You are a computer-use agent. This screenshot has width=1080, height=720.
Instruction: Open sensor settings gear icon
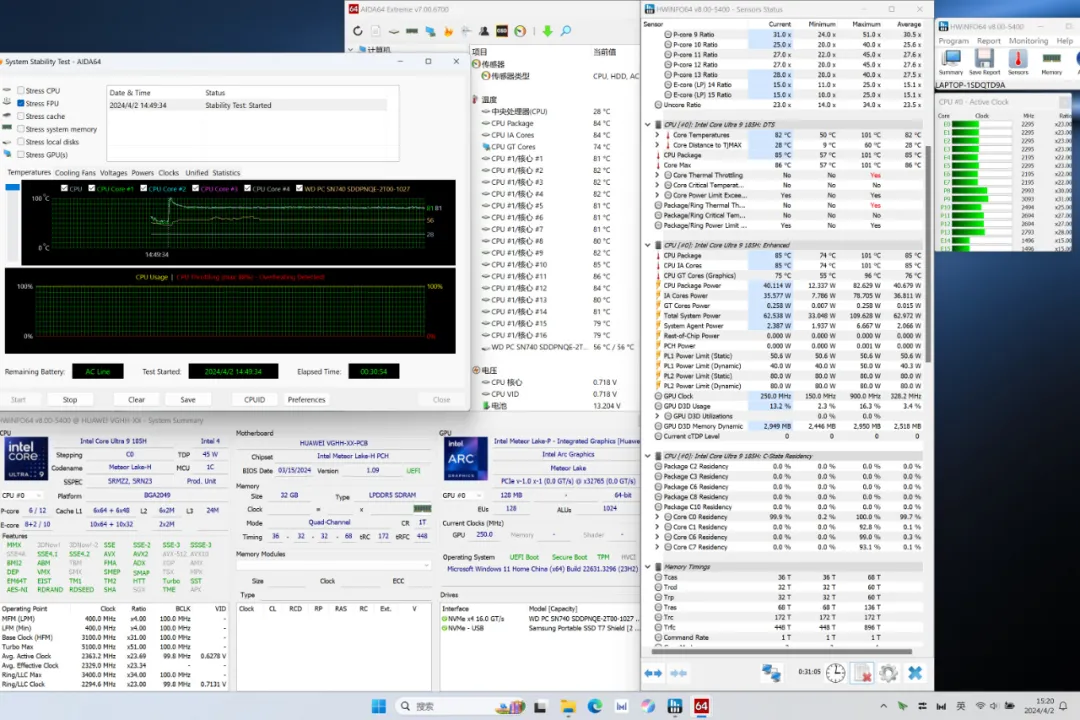tap(888, 673)
